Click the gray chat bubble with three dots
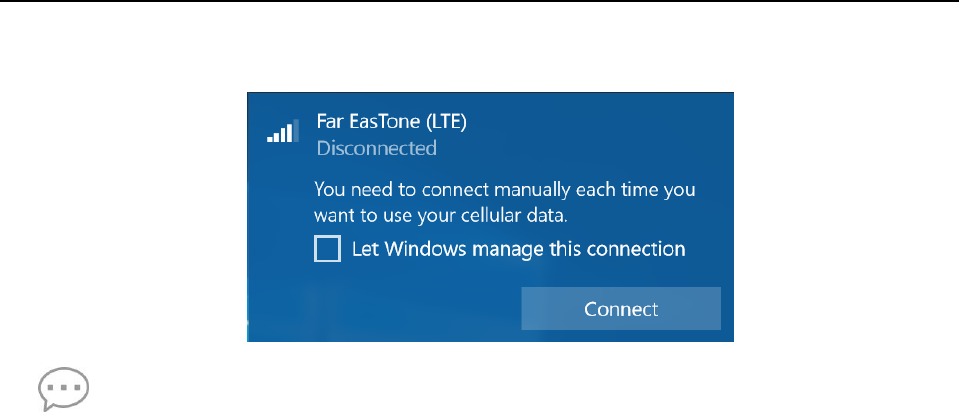 (64, 389)
